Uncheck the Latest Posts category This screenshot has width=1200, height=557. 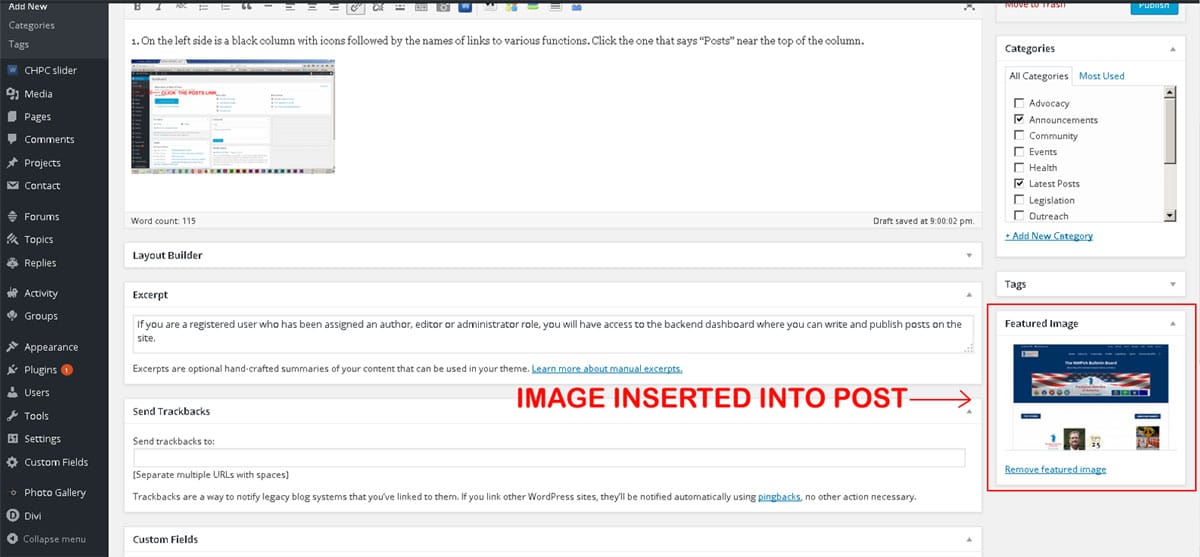point(1019,183)
